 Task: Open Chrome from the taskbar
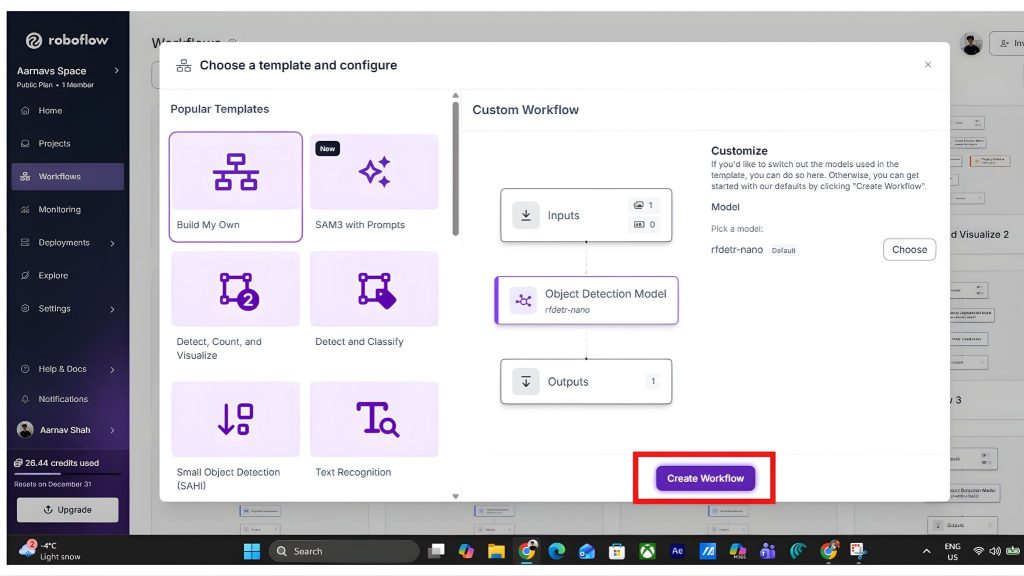[x=528, y=550]
